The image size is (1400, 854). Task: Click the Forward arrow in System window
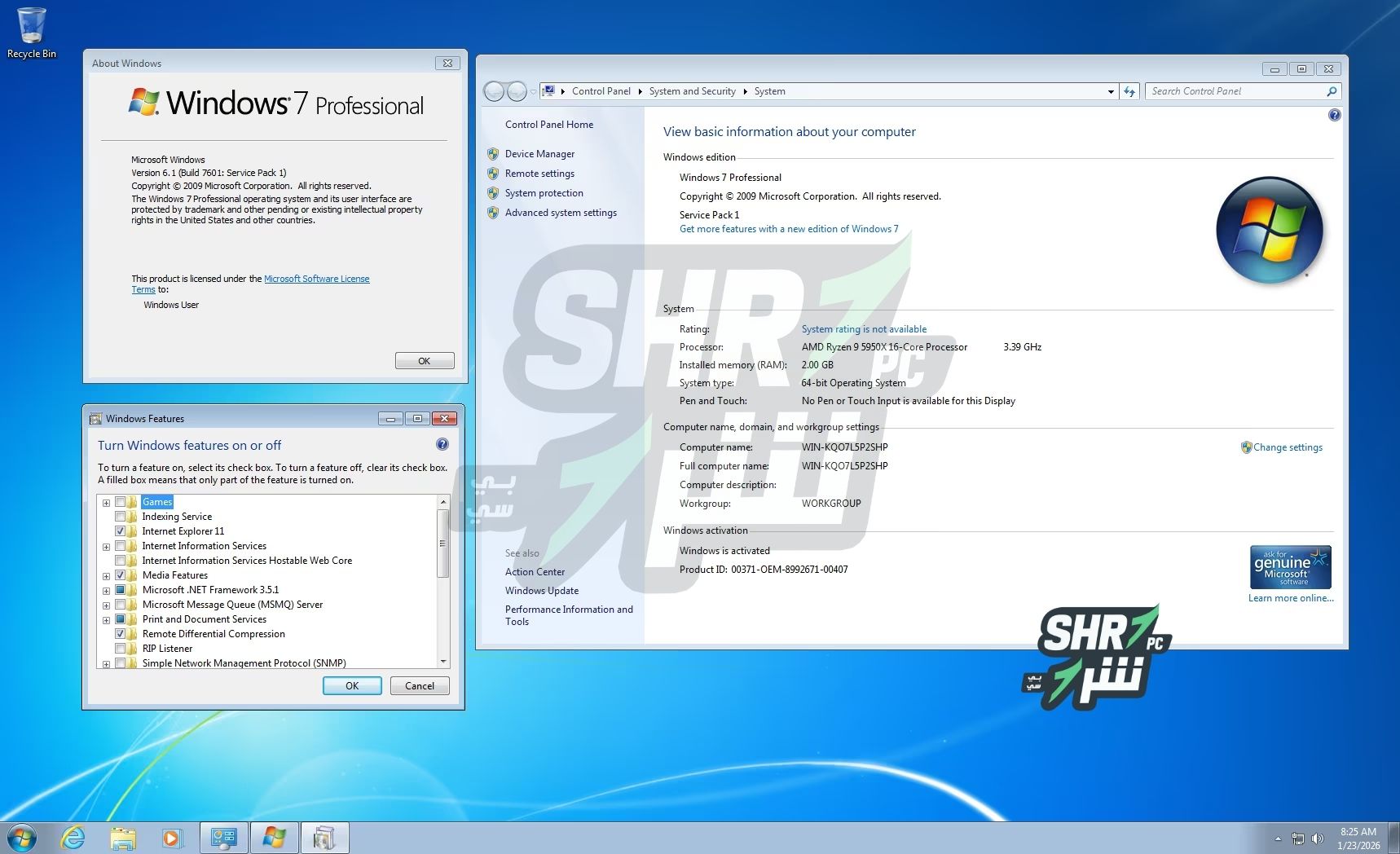coord(517,91)
